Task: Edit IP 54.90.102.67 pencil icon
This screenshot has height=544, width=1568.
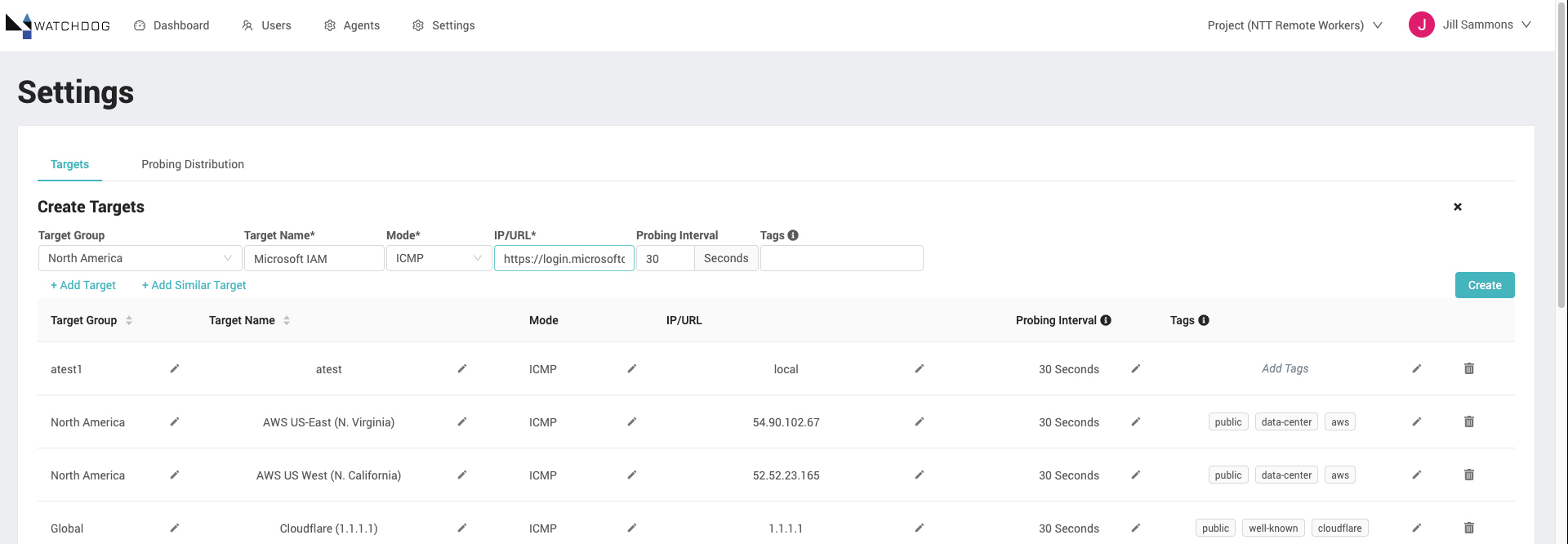Action: point(920,421)
